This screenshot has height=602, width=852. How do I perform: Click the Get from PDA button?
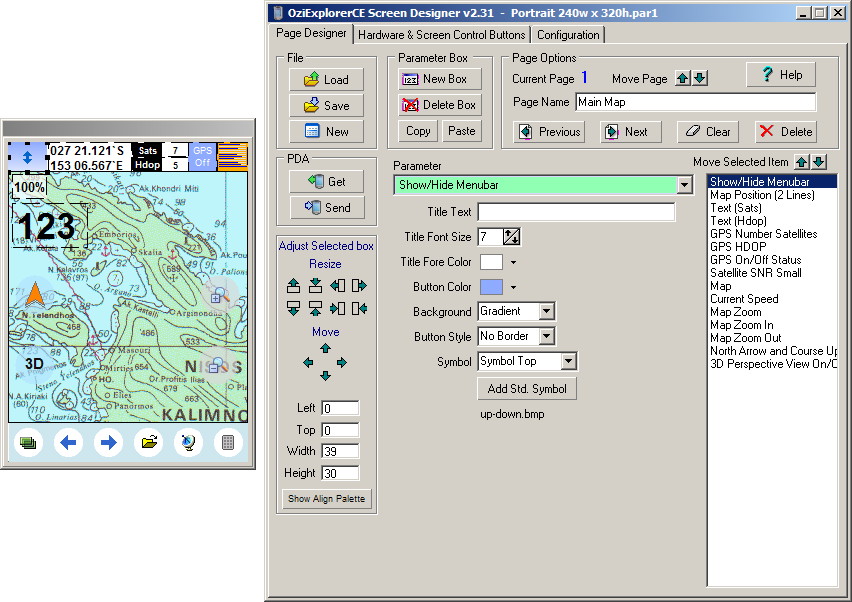pyautogui.click(x=327, y=181)
